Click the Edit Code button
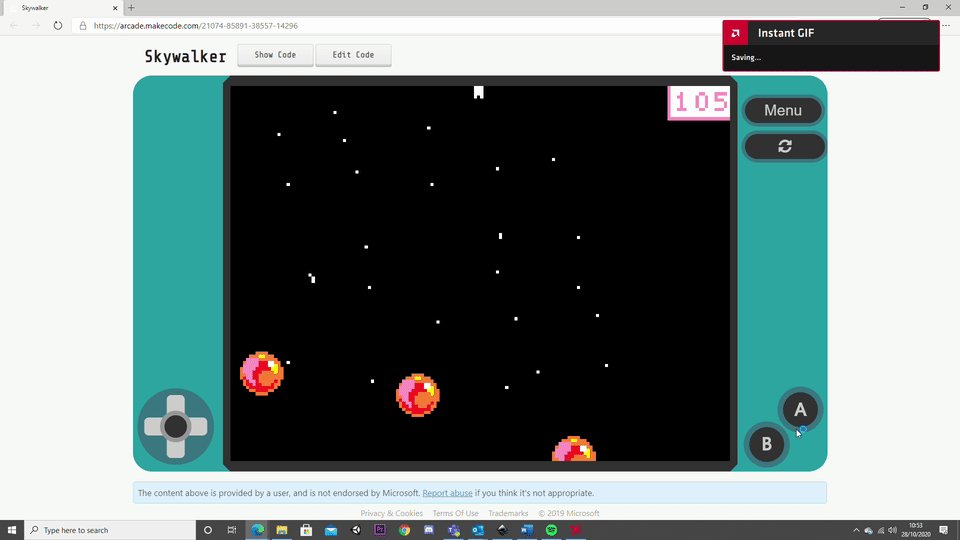Screen dimensions: 960x540 point(353,54)
